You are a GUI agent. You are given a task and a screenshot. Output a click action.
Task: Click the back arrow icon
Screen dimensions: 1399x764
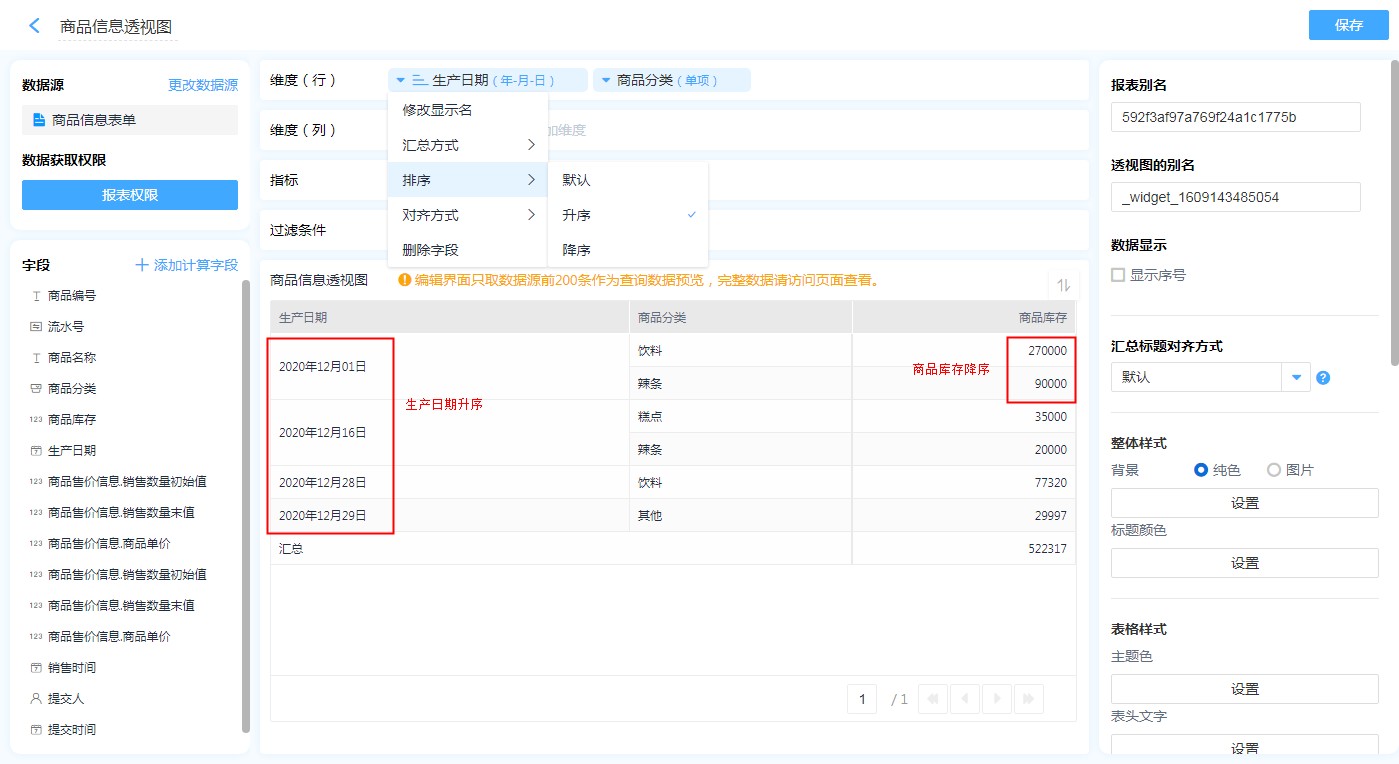pos(35,26)
